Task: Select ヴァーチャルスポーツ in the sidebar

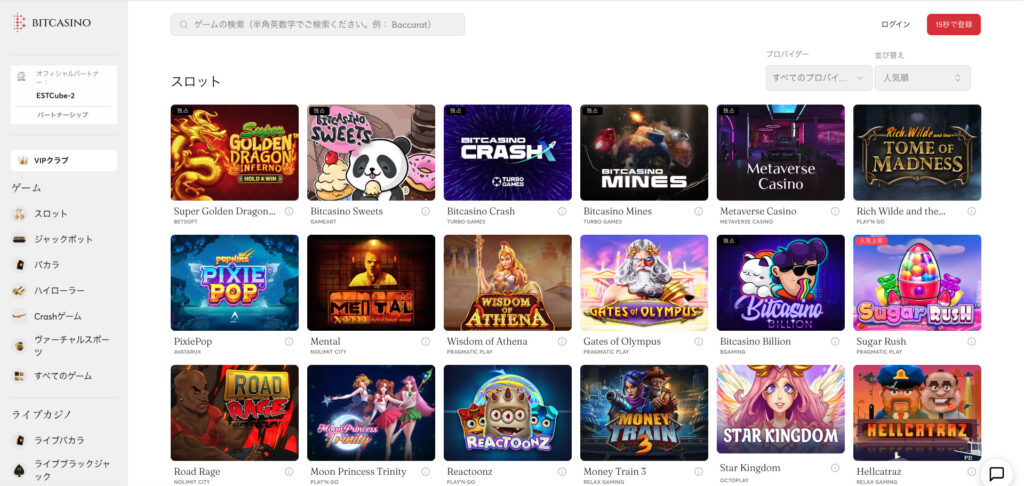Action: (x=72, y=346)
